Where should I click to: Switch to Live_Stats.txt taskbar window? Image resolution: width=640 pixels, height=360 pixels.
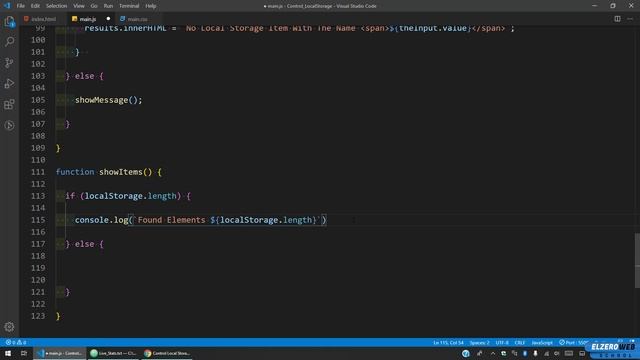click(x=113, y=353)
